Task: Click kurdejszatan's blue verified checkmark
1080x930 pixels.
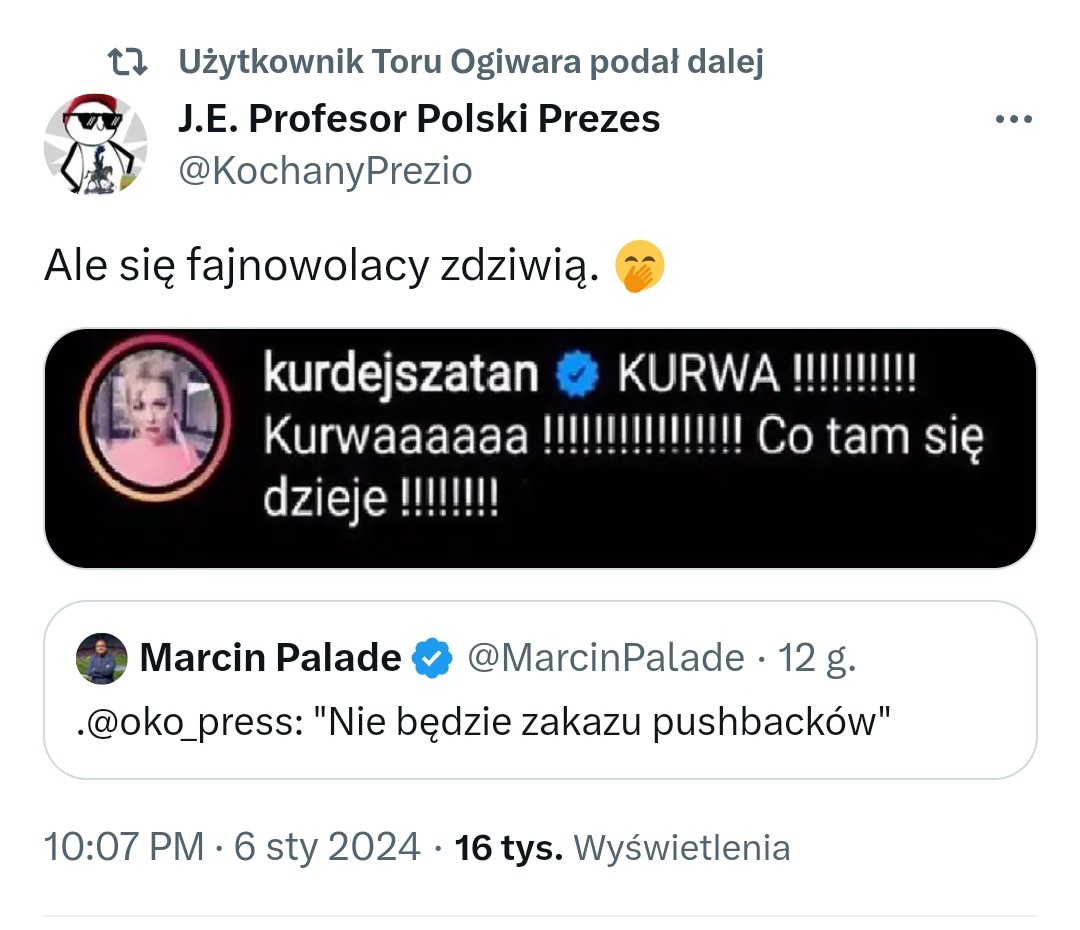Action: [577, 374]
